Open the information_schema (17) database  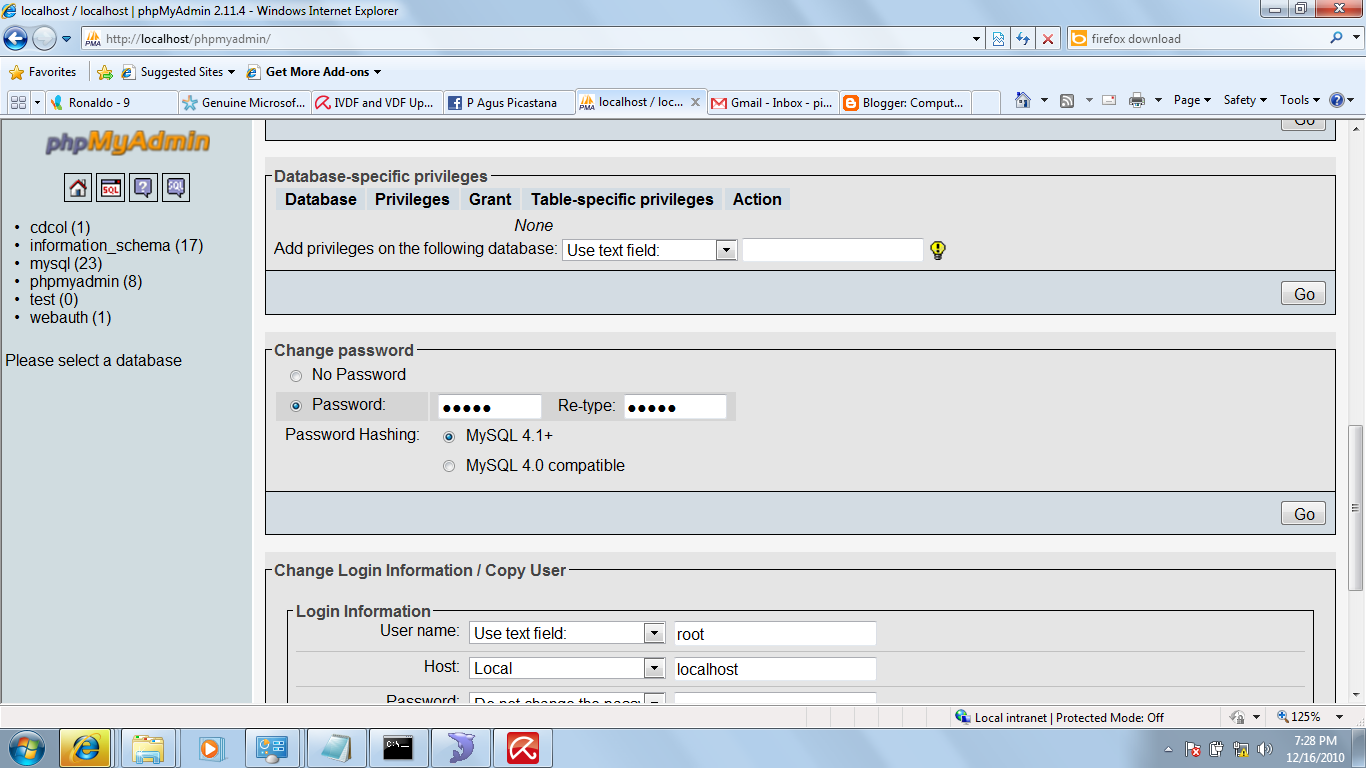(x=116, y=246)
